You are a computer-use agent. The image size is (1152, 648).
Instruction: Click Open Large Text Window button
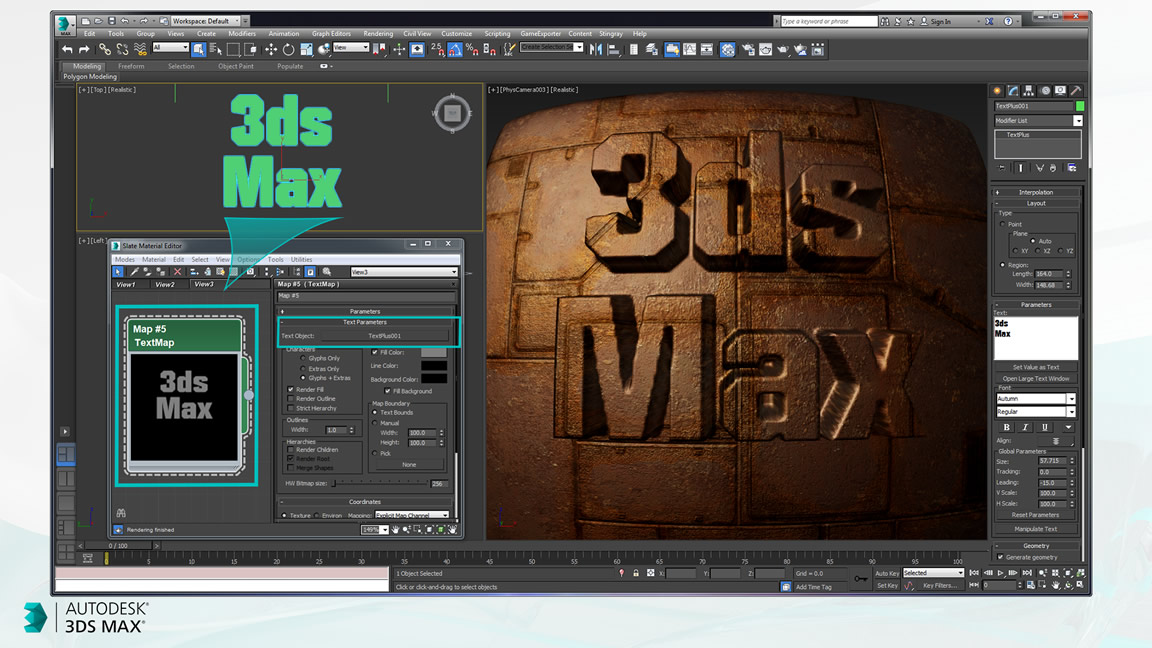tap(1035, 378)
